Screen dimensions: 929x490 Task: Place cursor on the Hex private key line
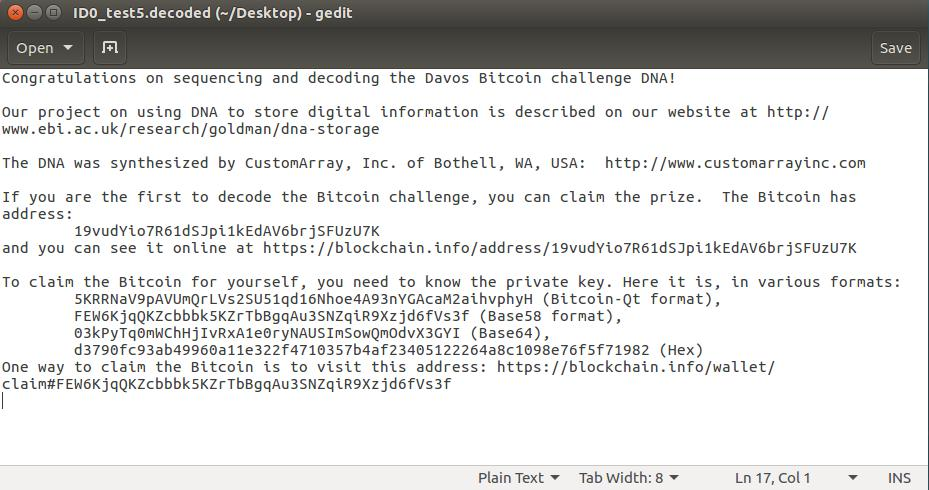click(x=389, y=350)
